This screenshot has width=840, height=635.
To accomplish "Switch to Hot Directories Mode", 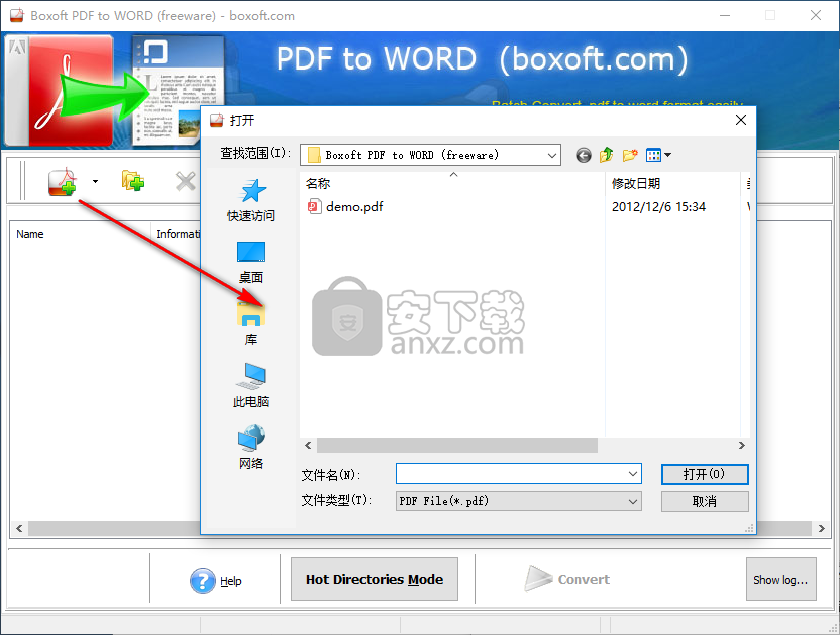I will pos(374,579).
